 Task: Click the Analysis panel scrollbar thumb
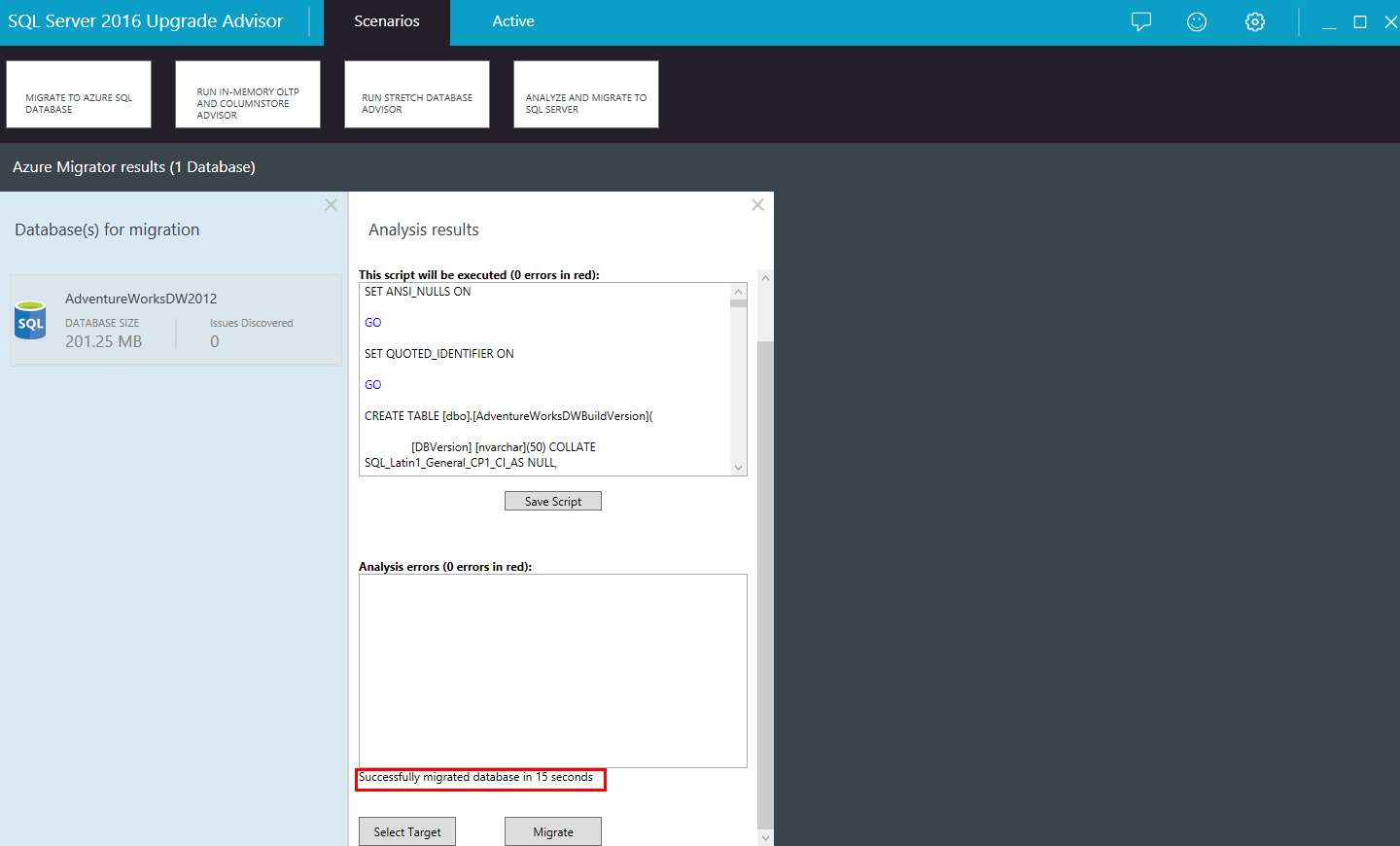click(x=766, y=583)
